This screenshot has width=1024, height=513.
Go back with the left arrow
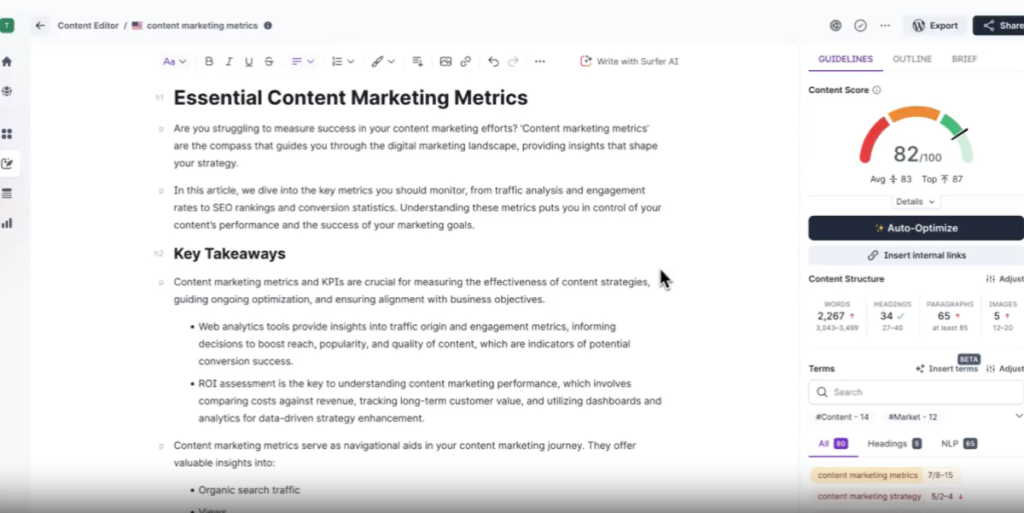tap(40, 25)
